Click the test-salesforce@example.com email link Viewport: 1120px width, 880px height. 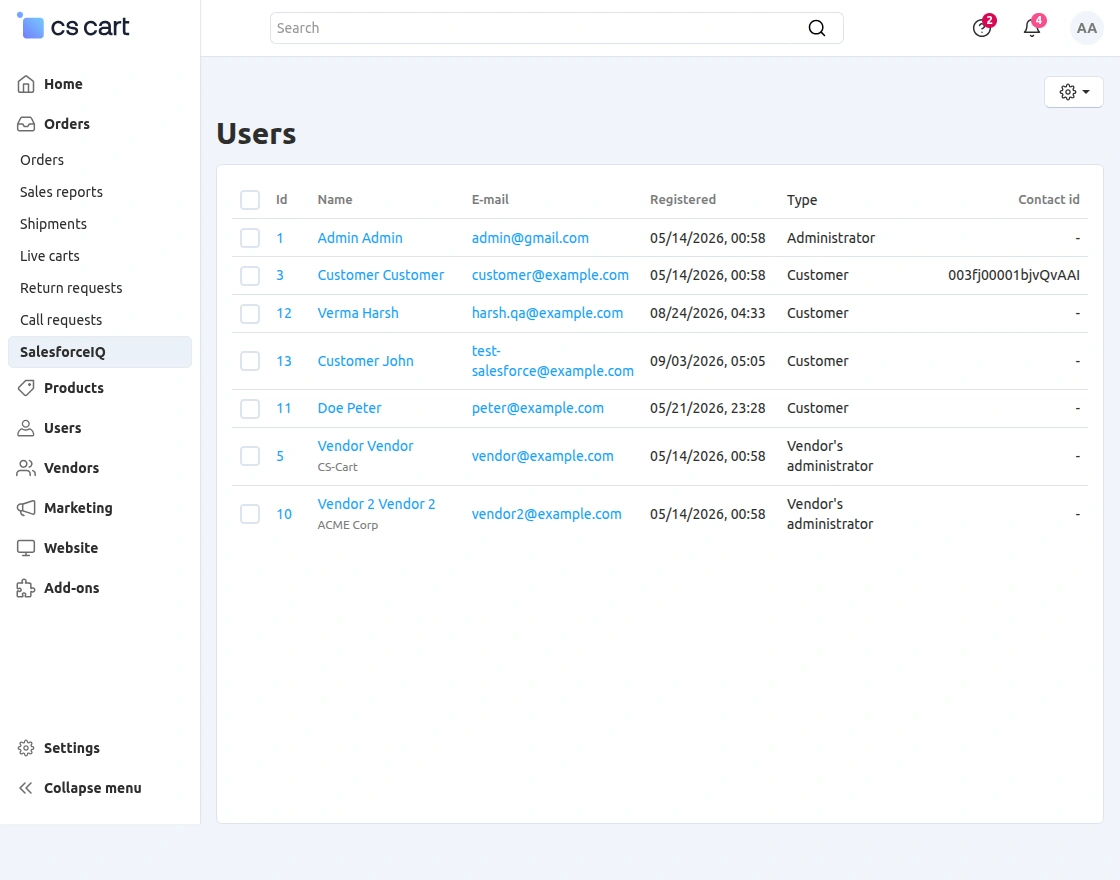(552, 361)
